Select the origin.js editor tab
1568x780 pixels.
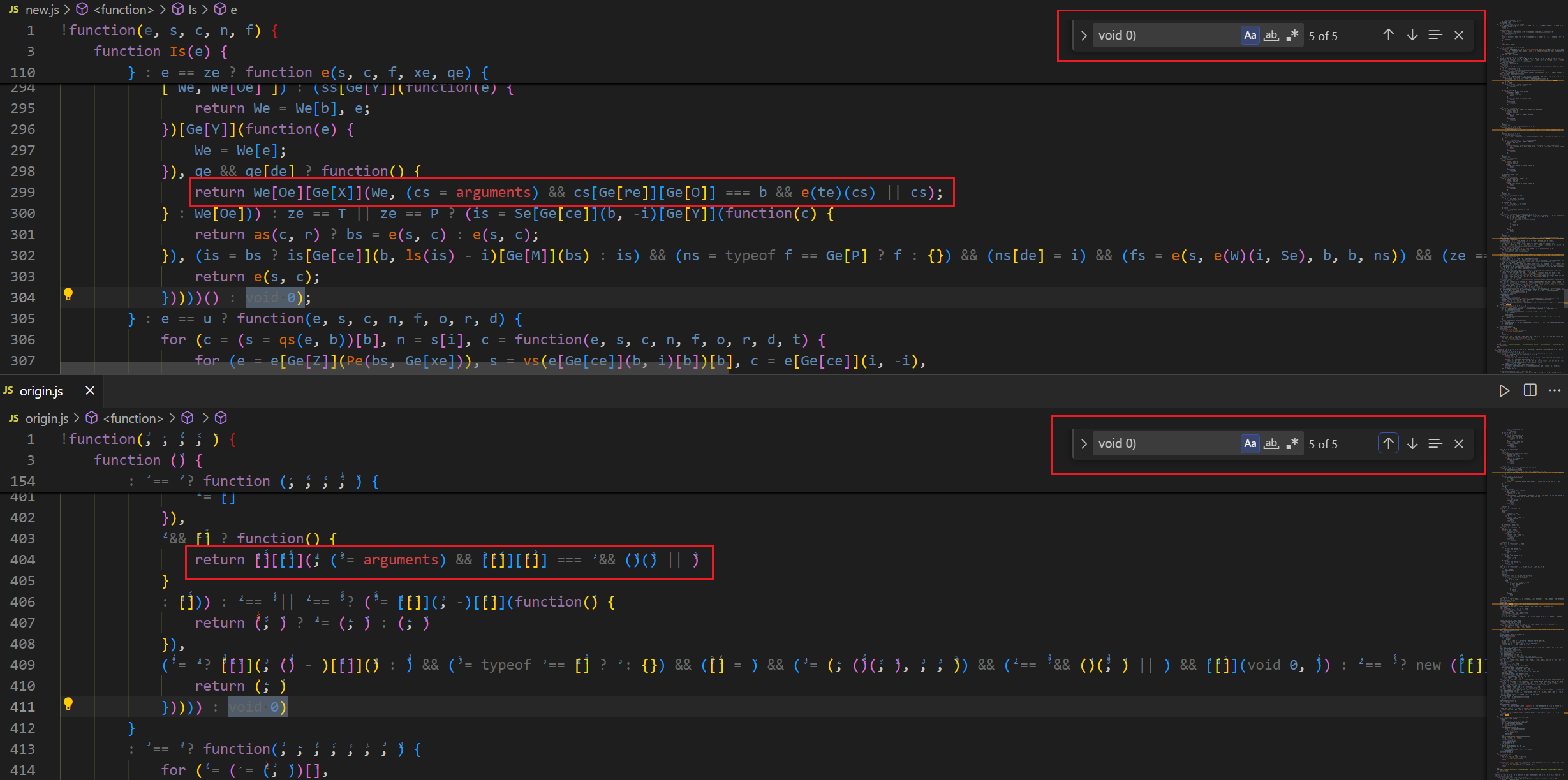[x=41, y=390]
